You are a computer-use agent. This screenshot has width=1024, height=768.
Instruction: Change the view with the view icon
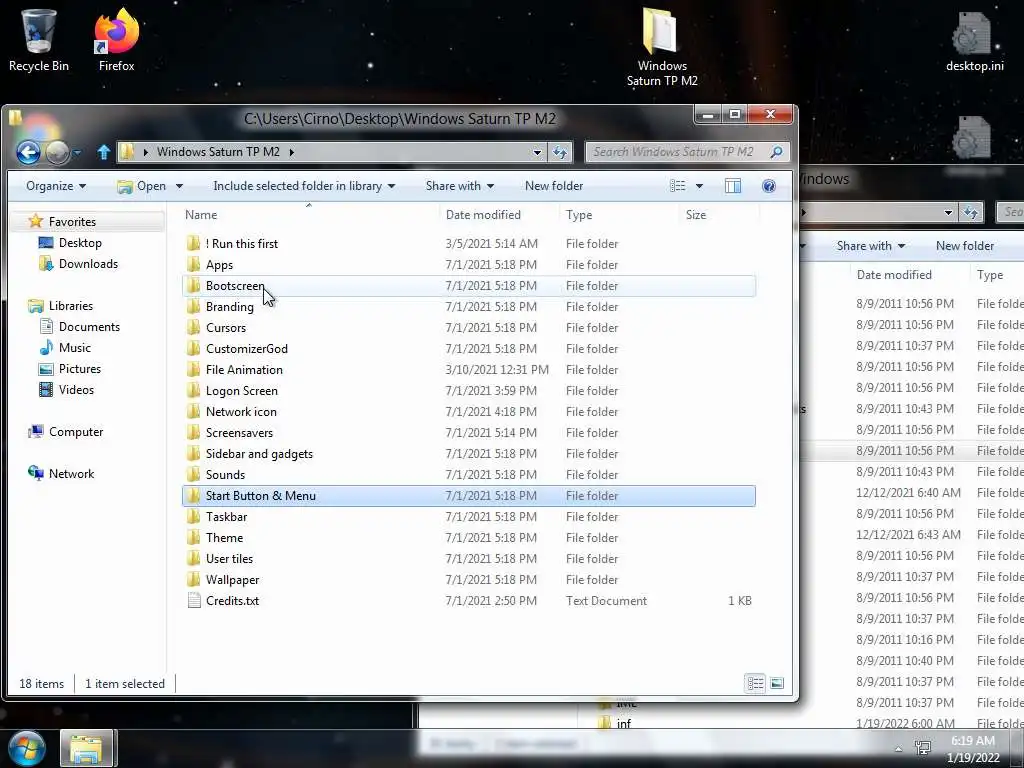tap(678, 186)
